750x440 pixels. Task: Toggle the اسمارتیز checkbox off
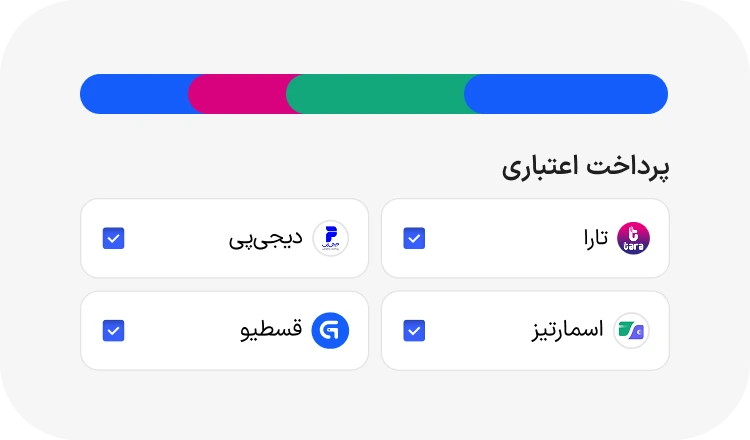414,330
